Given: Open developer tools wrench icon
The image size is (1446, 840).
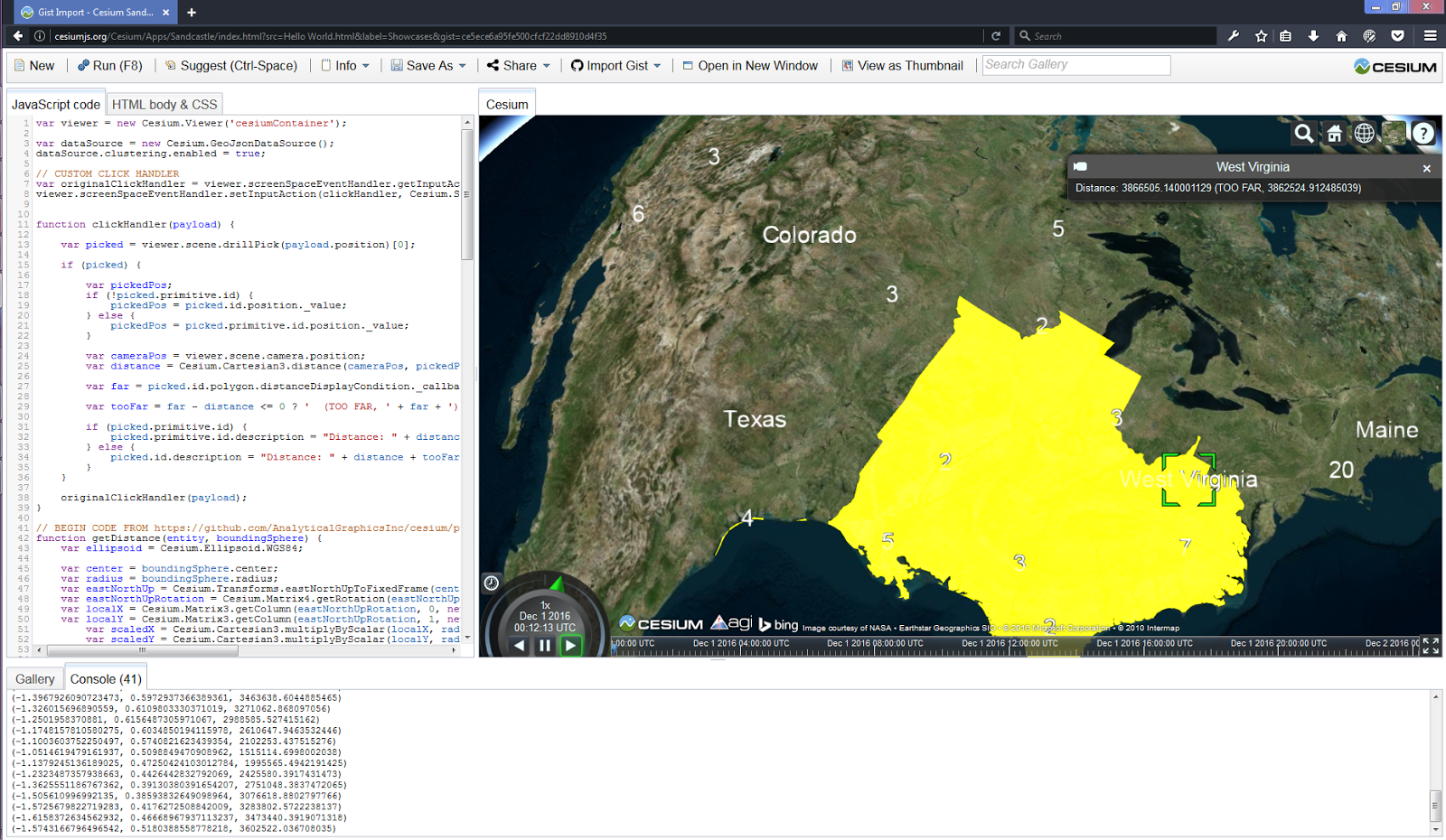Looking at the screenshot, I should pyautogui.click(x=1234, y=36).
